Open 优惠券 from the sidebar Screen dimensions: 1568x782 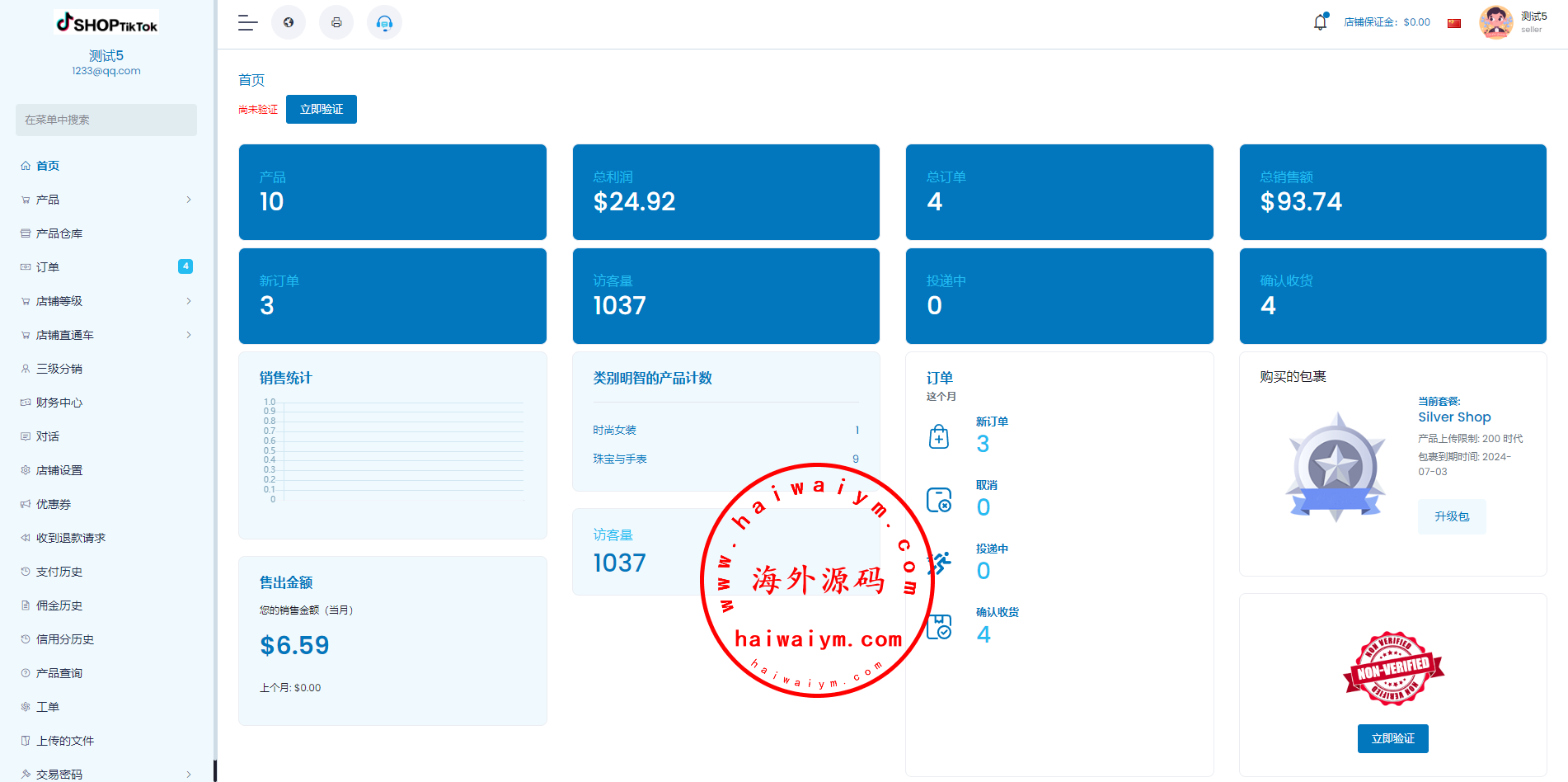(x=54, y=504)
